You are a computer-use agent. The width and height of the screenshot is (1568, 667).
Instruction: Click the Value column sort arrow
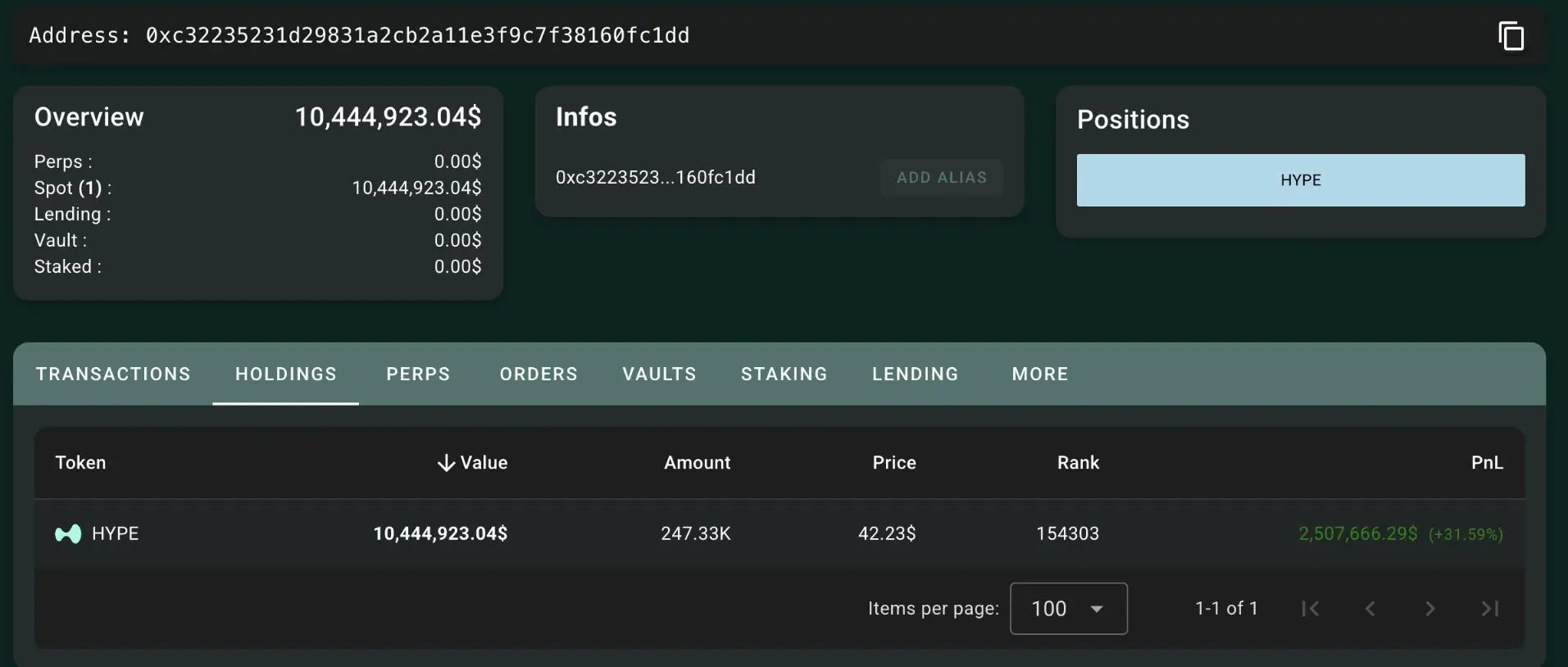pos(446,463)
